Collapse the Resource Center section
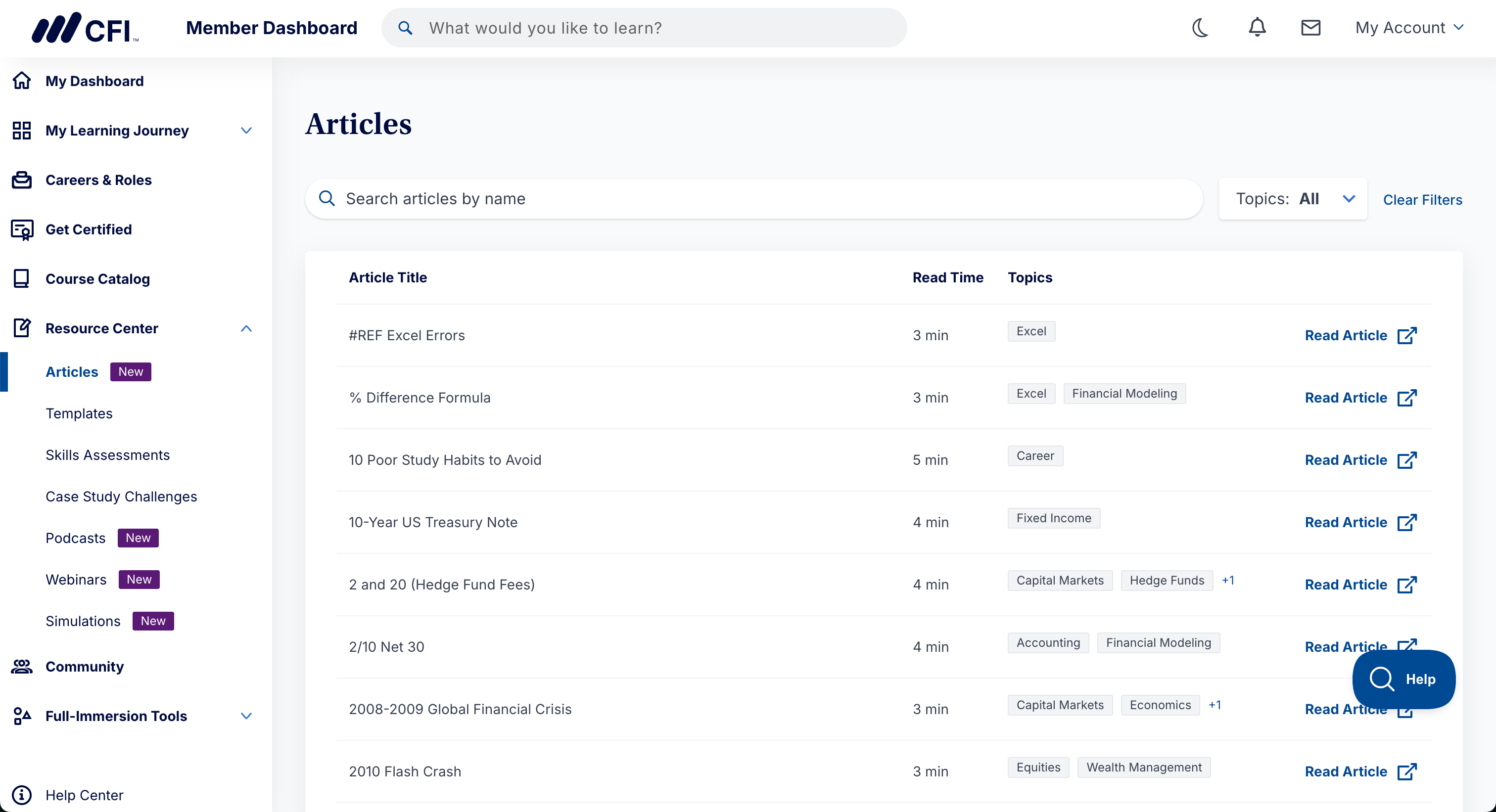 tap(246, 328)
